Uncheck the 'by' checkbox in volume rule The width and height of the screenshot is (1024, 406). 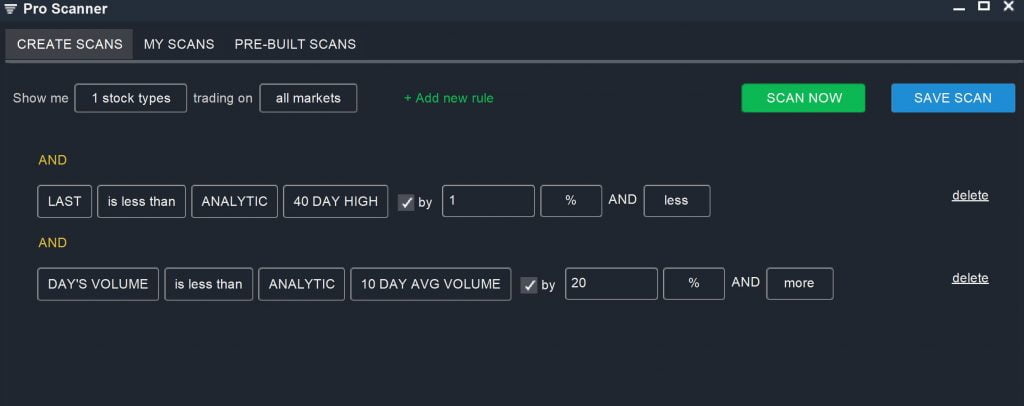click(529, 285)
